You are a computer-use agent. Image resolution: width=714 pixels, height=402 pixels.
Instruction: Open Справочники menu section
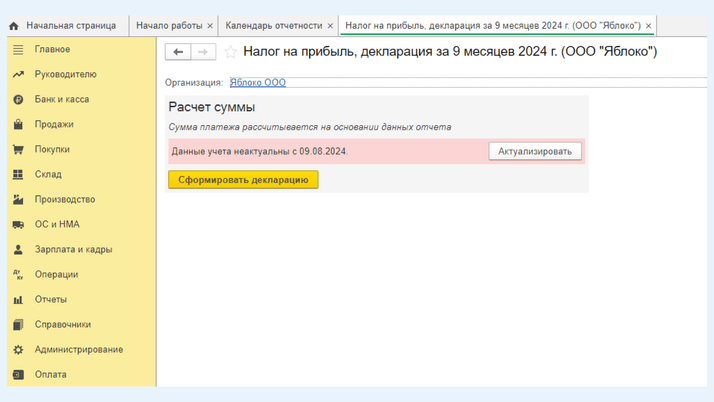pos(63,325)
